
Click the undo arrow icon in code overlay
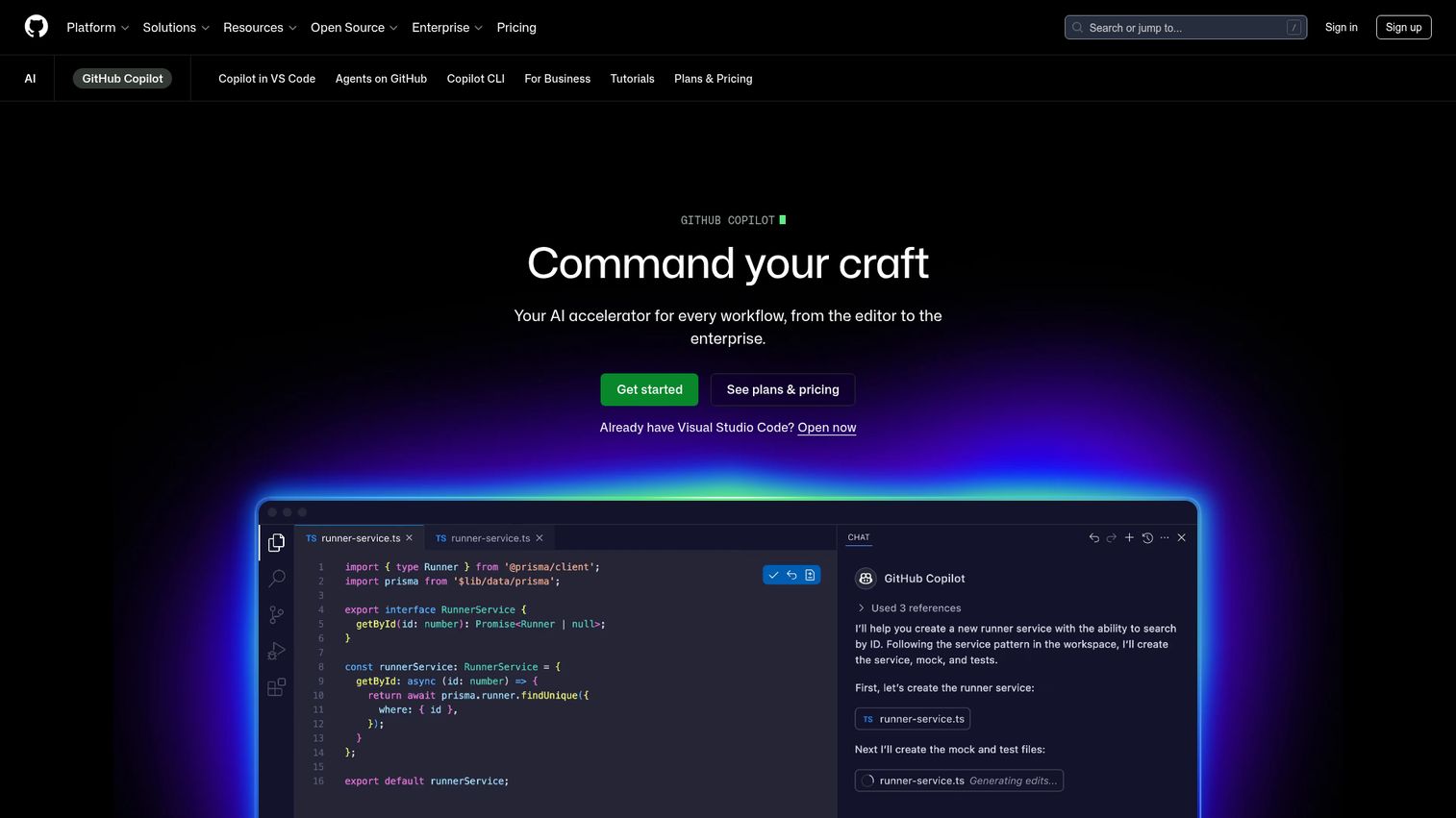(791, 575)
